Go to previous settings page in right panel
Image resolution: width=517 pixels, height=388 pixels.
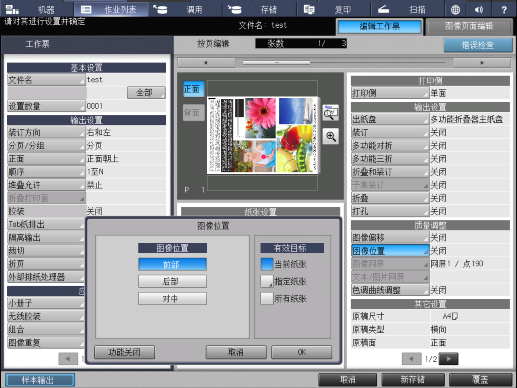(x=412, y=359)
